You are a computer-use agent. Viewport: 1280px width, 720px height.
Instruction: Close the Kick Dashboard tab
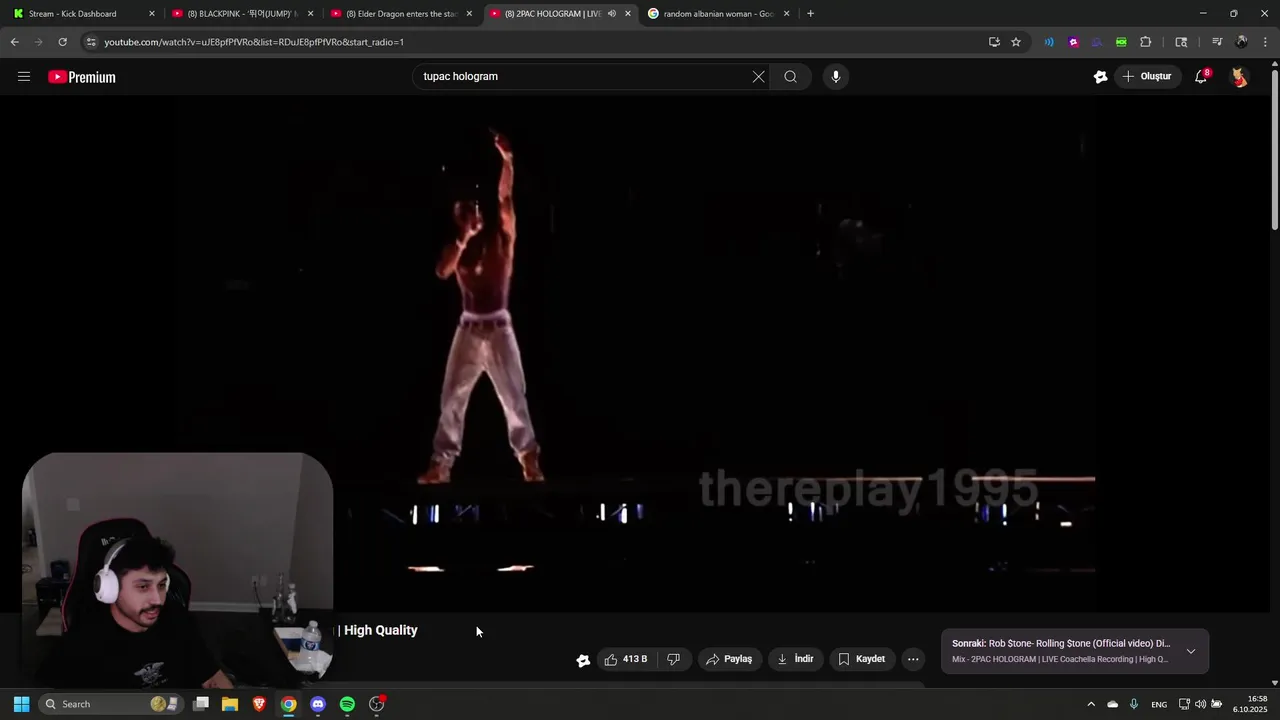coord(152,14)
